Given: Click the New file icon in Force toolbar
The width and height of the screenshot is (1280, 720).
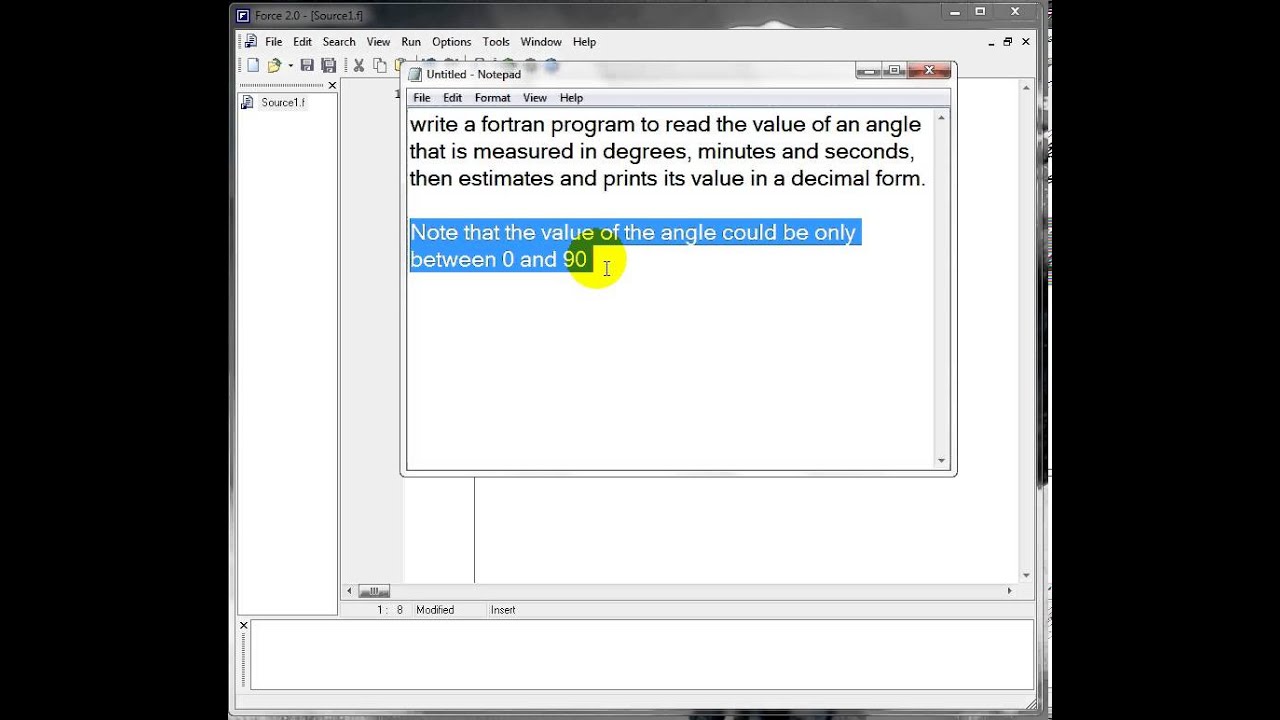Looking at the screenshot, I should click(253, 65).
